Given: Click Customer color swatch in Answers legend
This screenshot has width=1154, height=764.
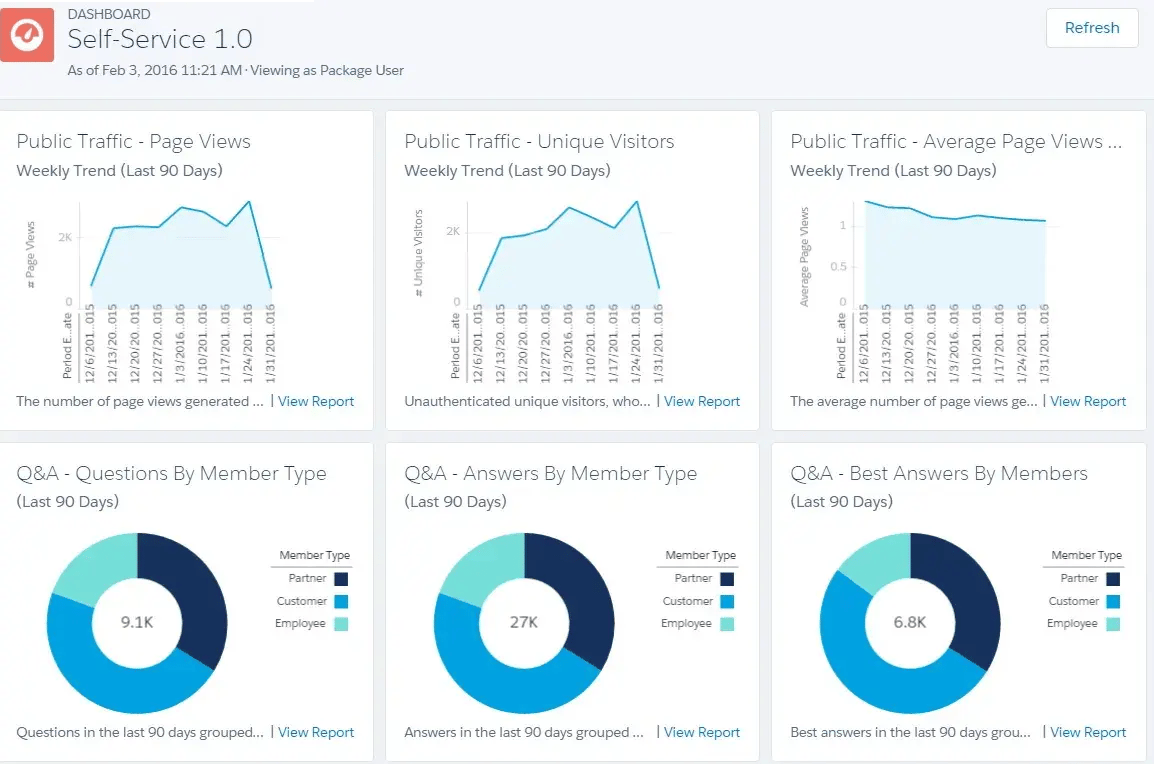Looking at the screenshot, I should pyautogui.click(x=727, y=602).
